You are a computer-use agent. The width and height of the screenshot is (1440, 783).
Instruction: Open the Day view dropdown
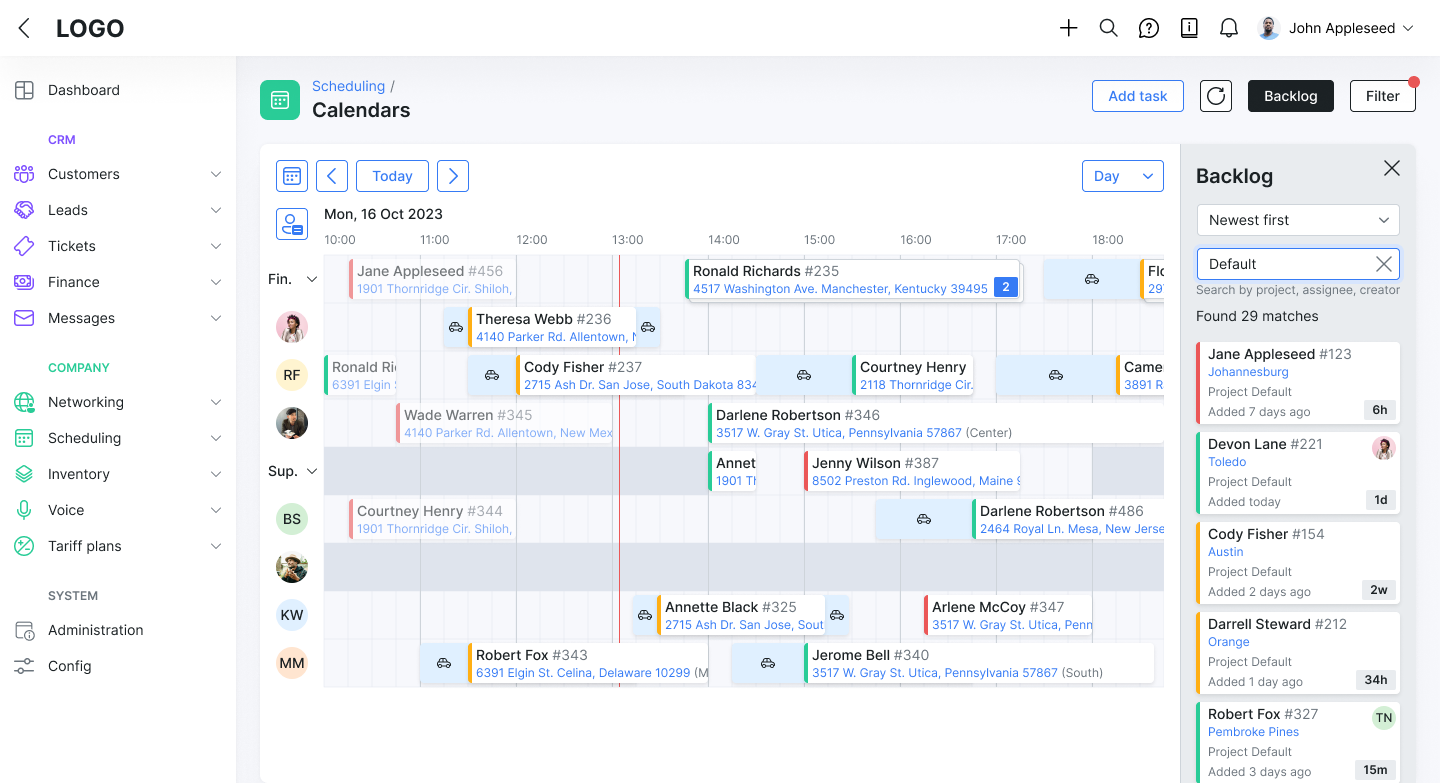click(1122, 175)
